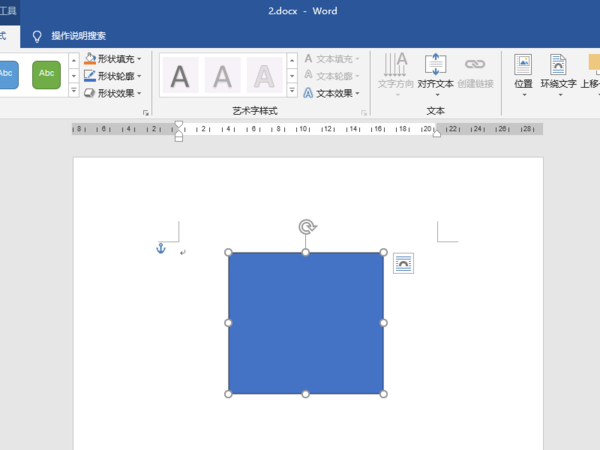Screen dimensions: 600x450
Task: Open shape styles group dialog launcher
Action: (x=146, y=112)
